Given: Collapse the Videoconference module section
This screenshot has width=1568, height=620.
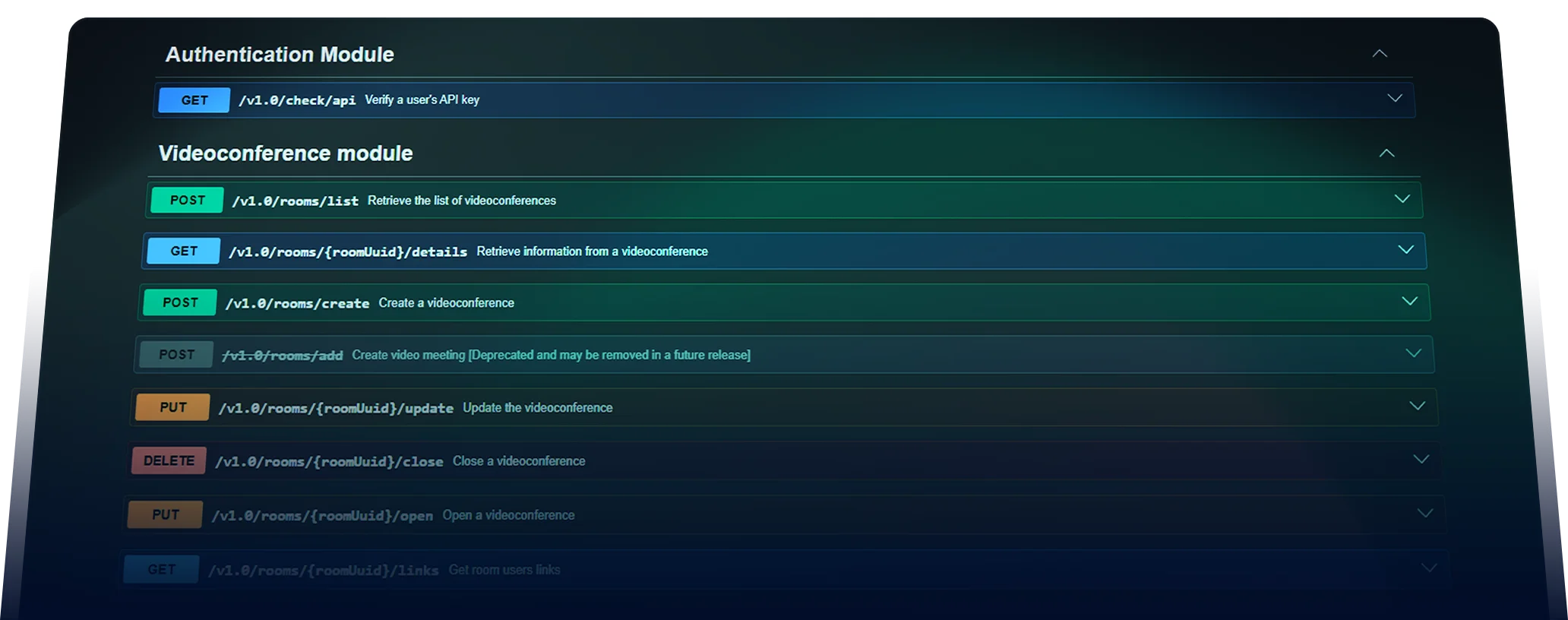Looking at the screenshot, I should coord(1386,153).
